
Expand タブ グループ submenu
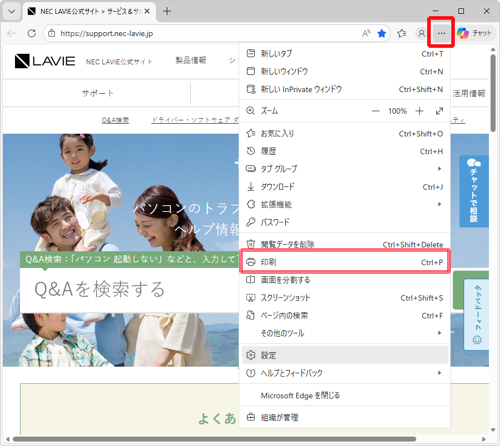pyautogui.click(x=345, y=169)
